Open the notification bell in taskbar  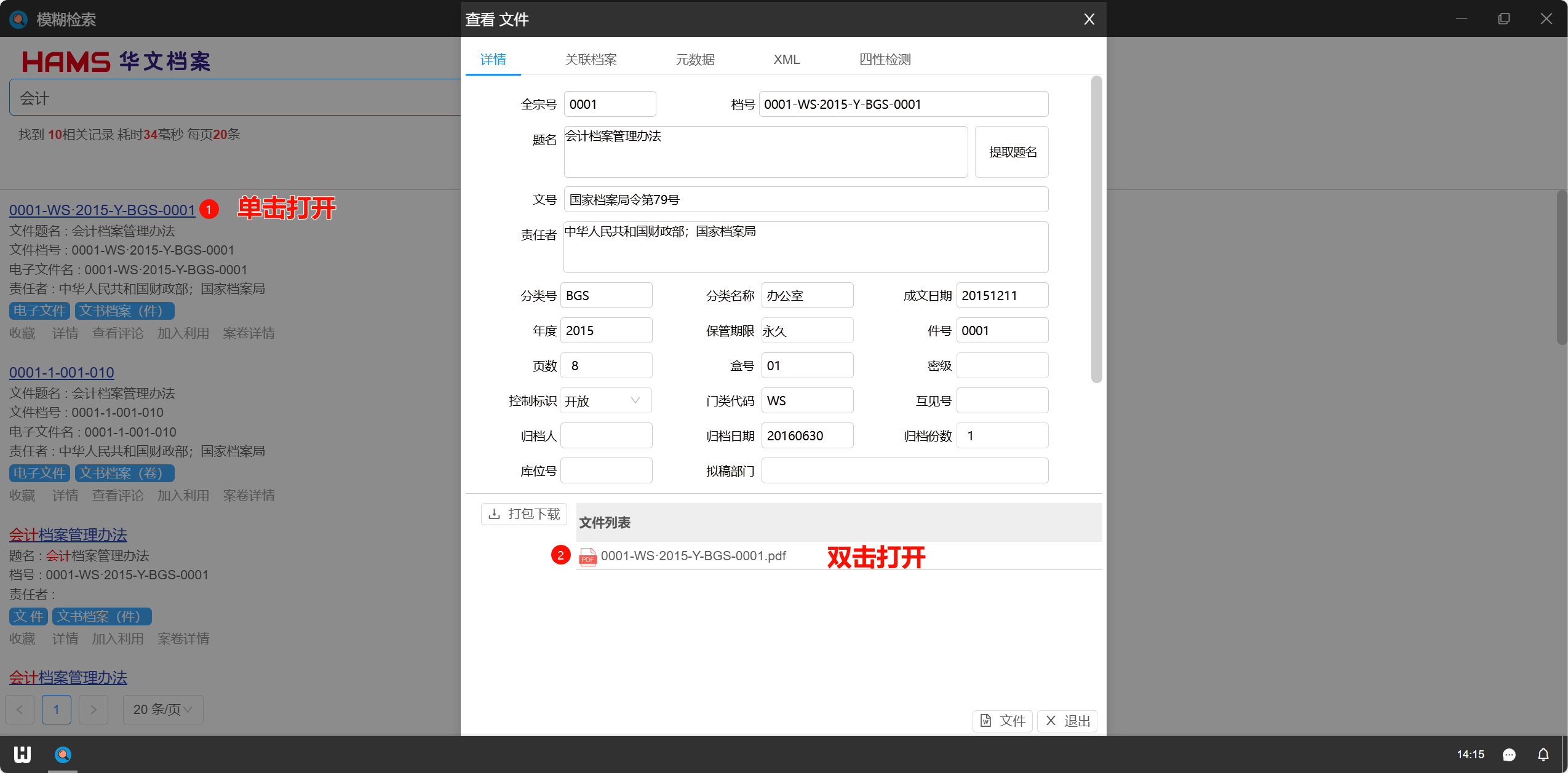point(1543,755)
